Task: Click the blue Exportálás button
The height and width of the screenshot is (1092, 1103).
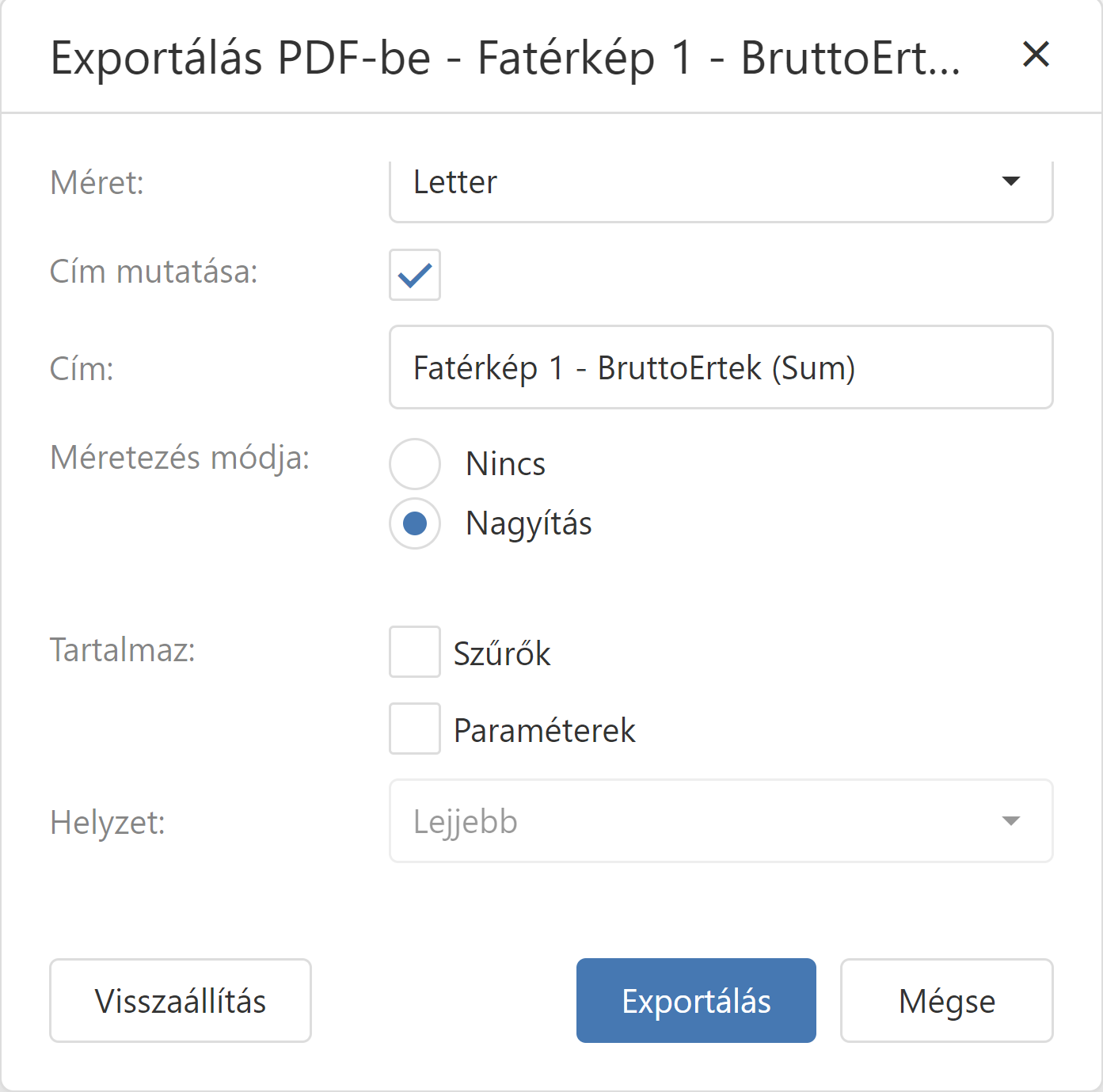Action: pyautogui.click(x=696, y=1001)
